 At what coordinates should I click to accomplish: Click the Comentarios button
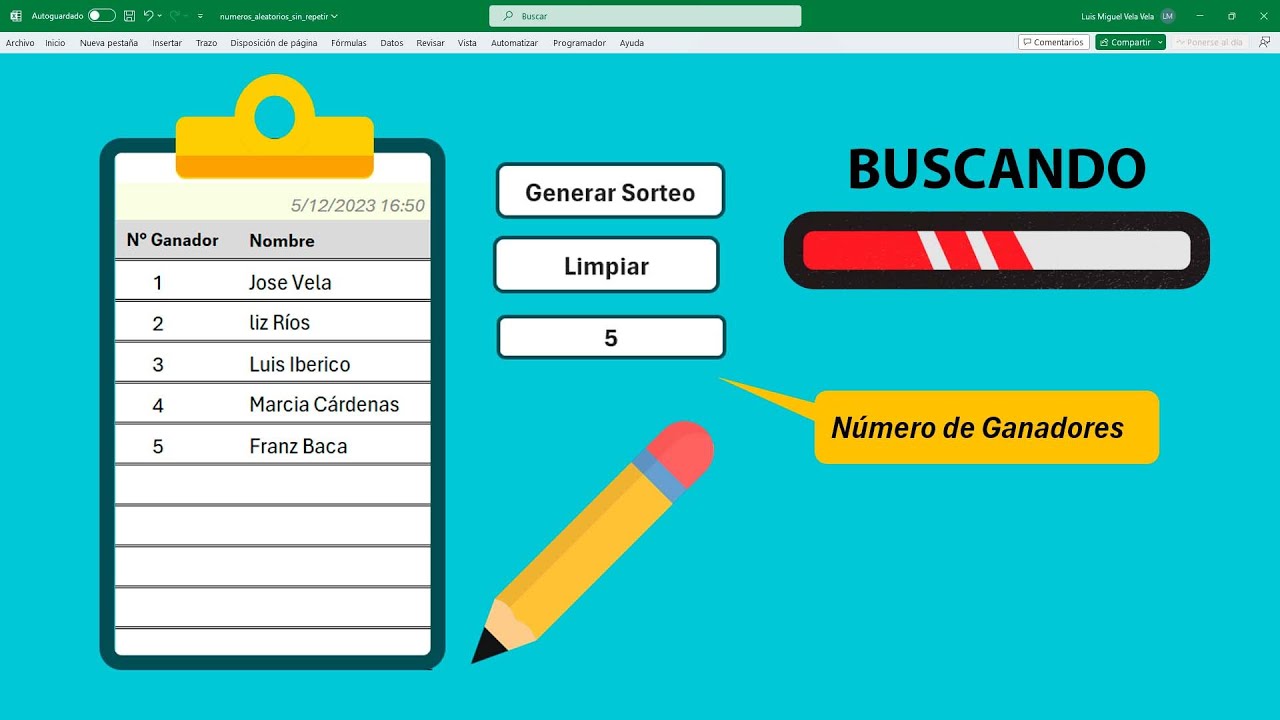(x=1053, y=42)
